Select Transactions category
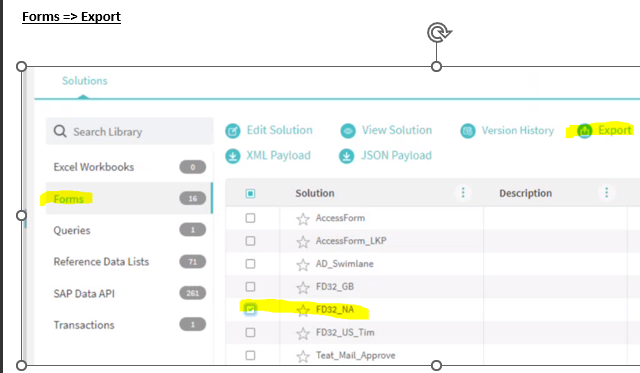Viewport: 640px width, 373px height. (x=129, y=324)
